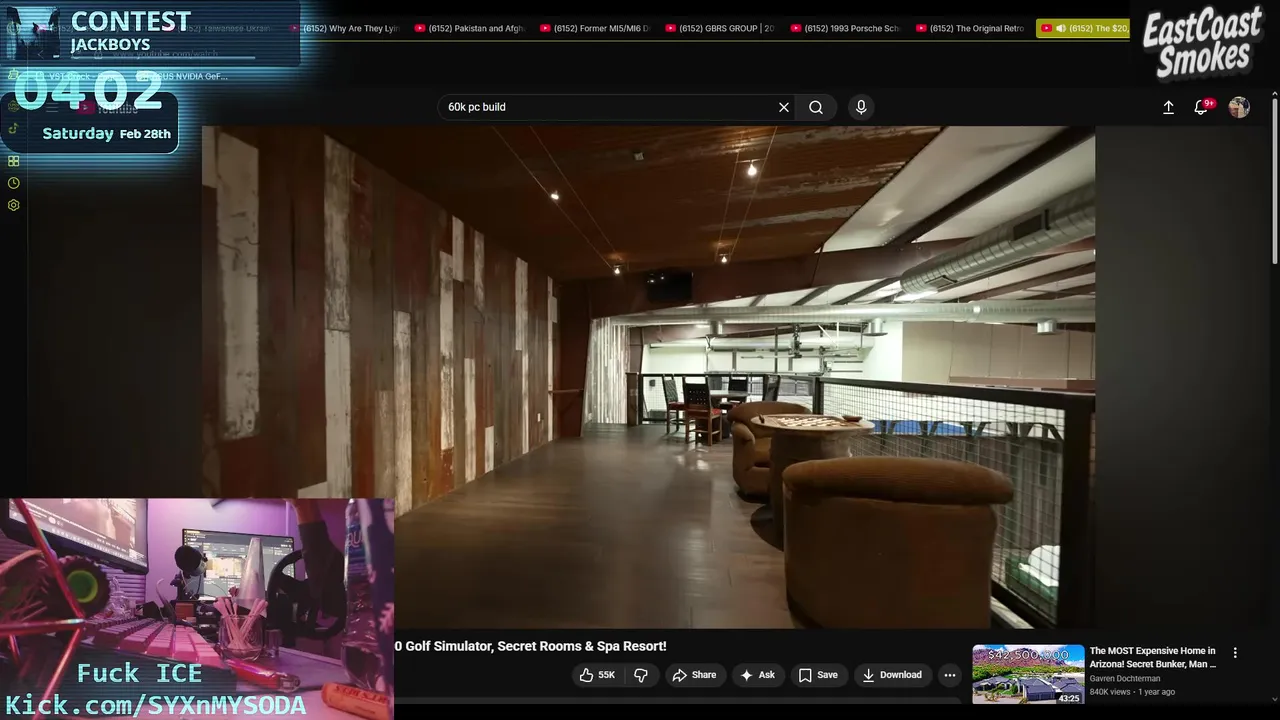
Task: Switch to 'Former MI5/MI6' tab
Action: [596, 28]
